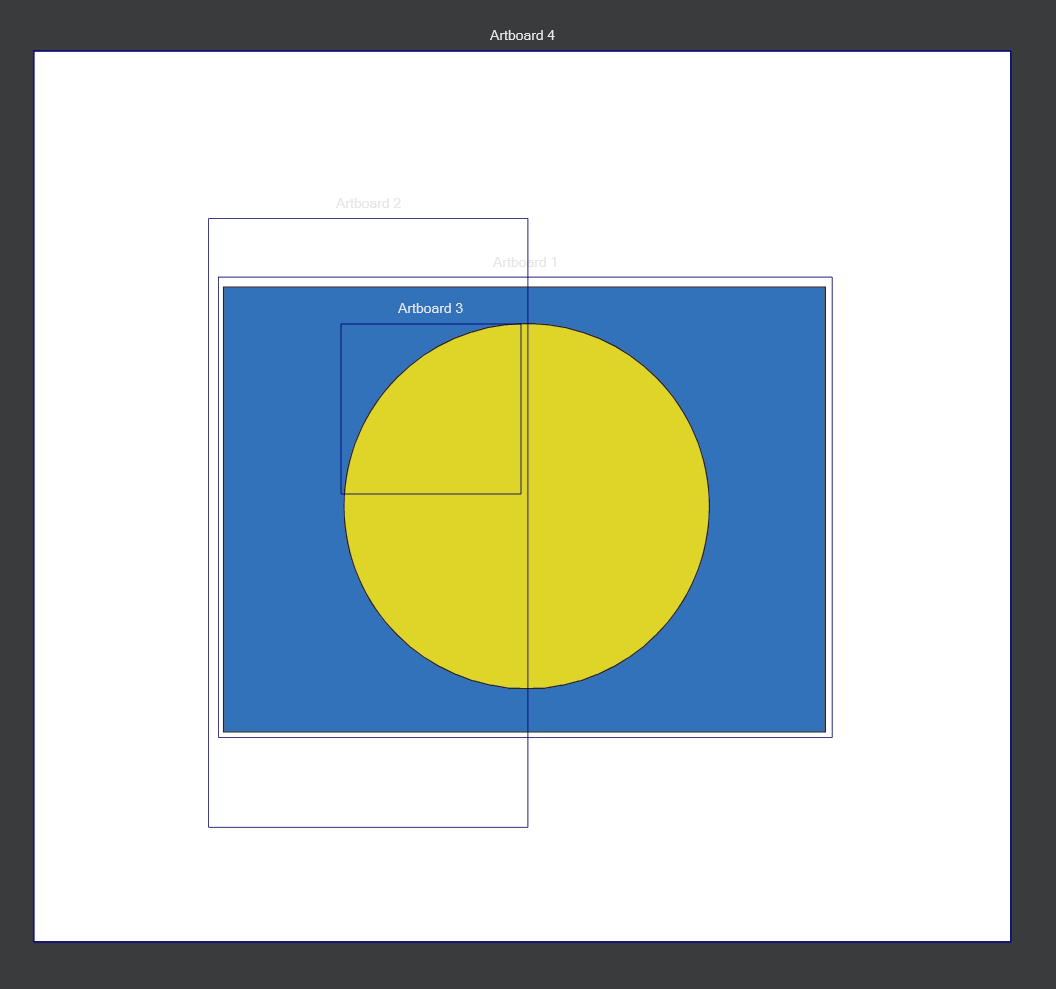
Task: Click the bottom-right corner of the blue rectangle
Action: (x=825, y=732)
